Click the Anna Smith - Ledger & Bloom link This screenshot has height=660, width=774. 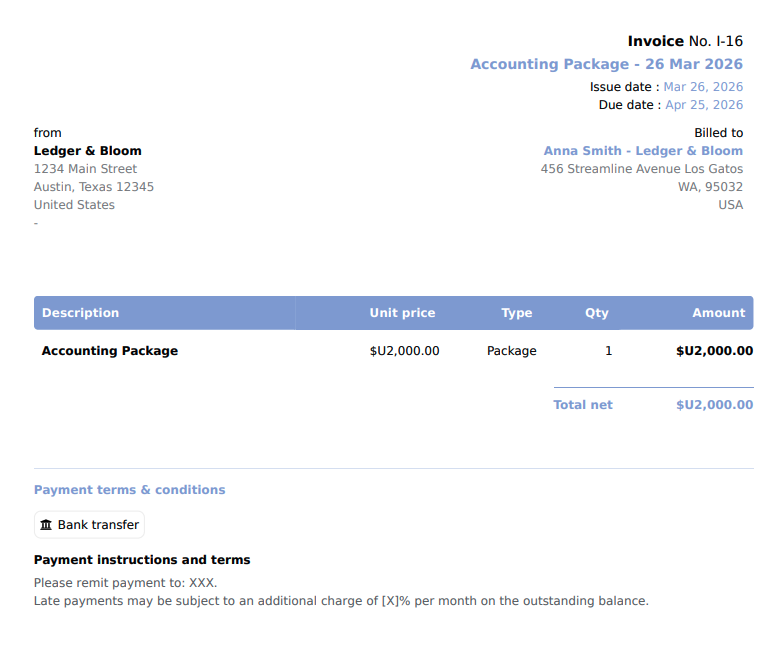pyautogui.click(x=643, y=151)
